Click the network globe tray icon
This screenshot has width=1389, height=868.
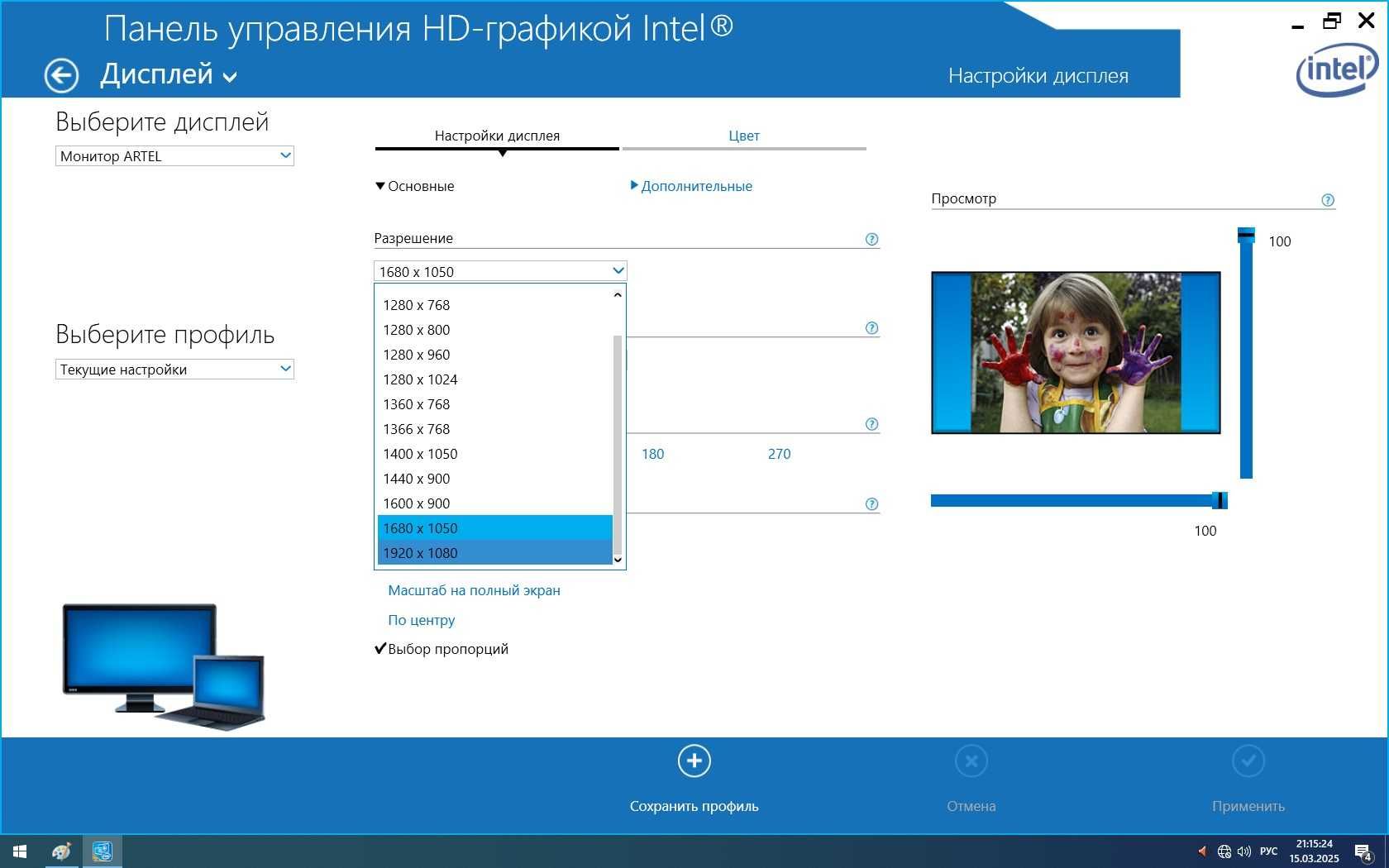click(x=1224, y=851)
